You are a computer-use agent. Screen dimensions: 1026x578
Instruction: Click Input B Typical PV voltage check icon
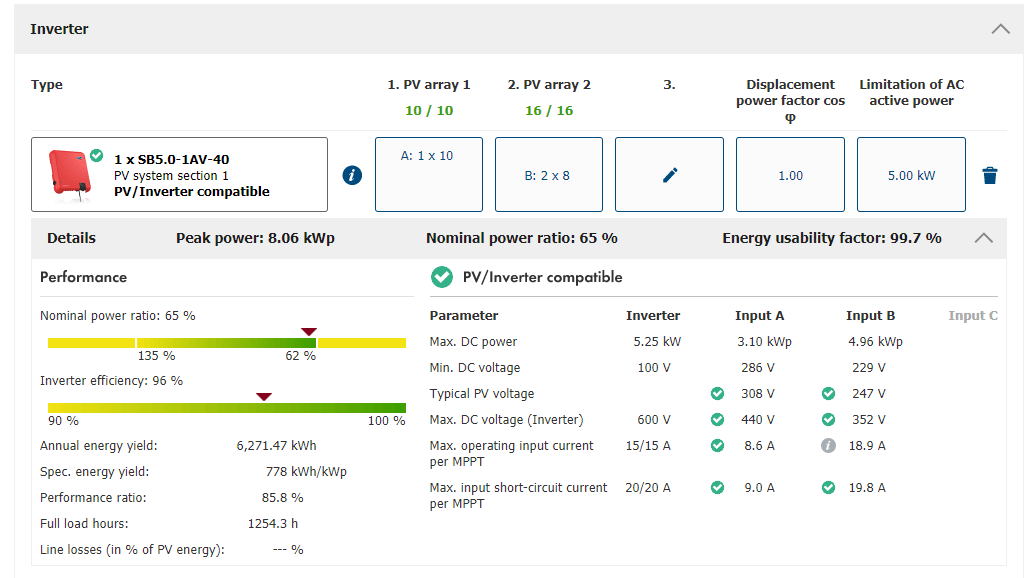point(828,393)
